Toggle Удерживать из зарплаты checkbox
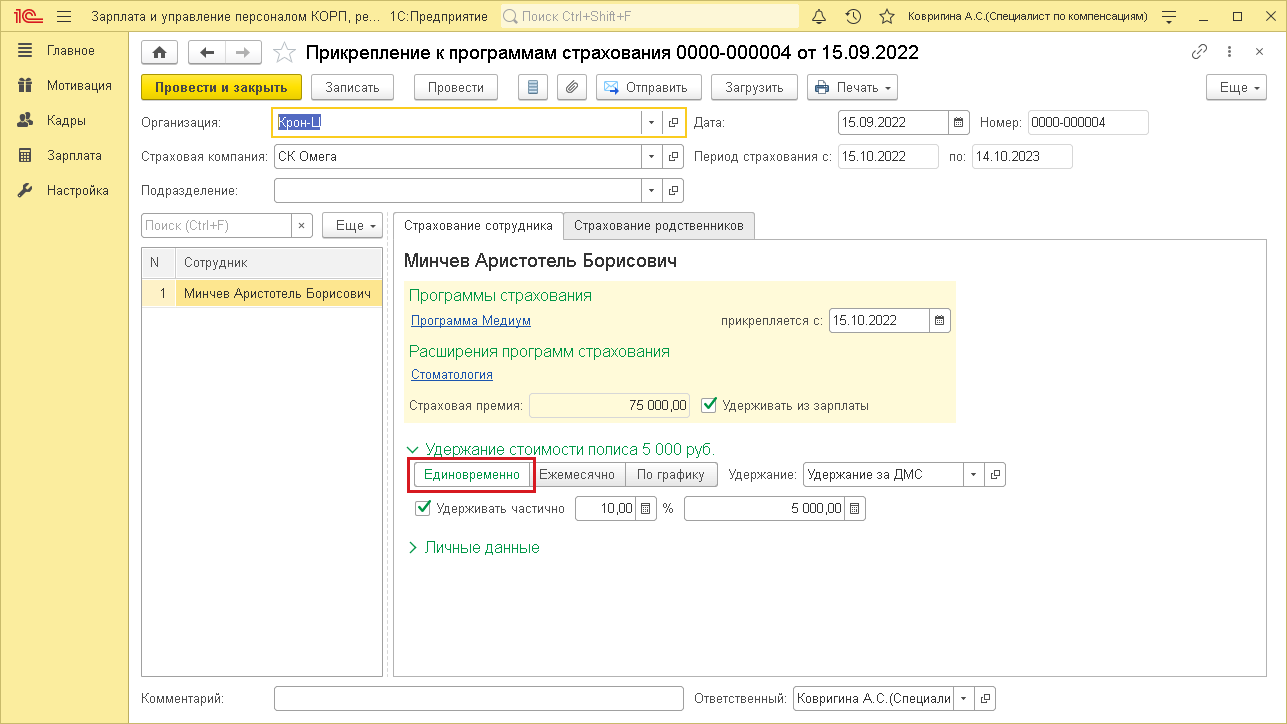1287x724 pixels. pos(710,405)
